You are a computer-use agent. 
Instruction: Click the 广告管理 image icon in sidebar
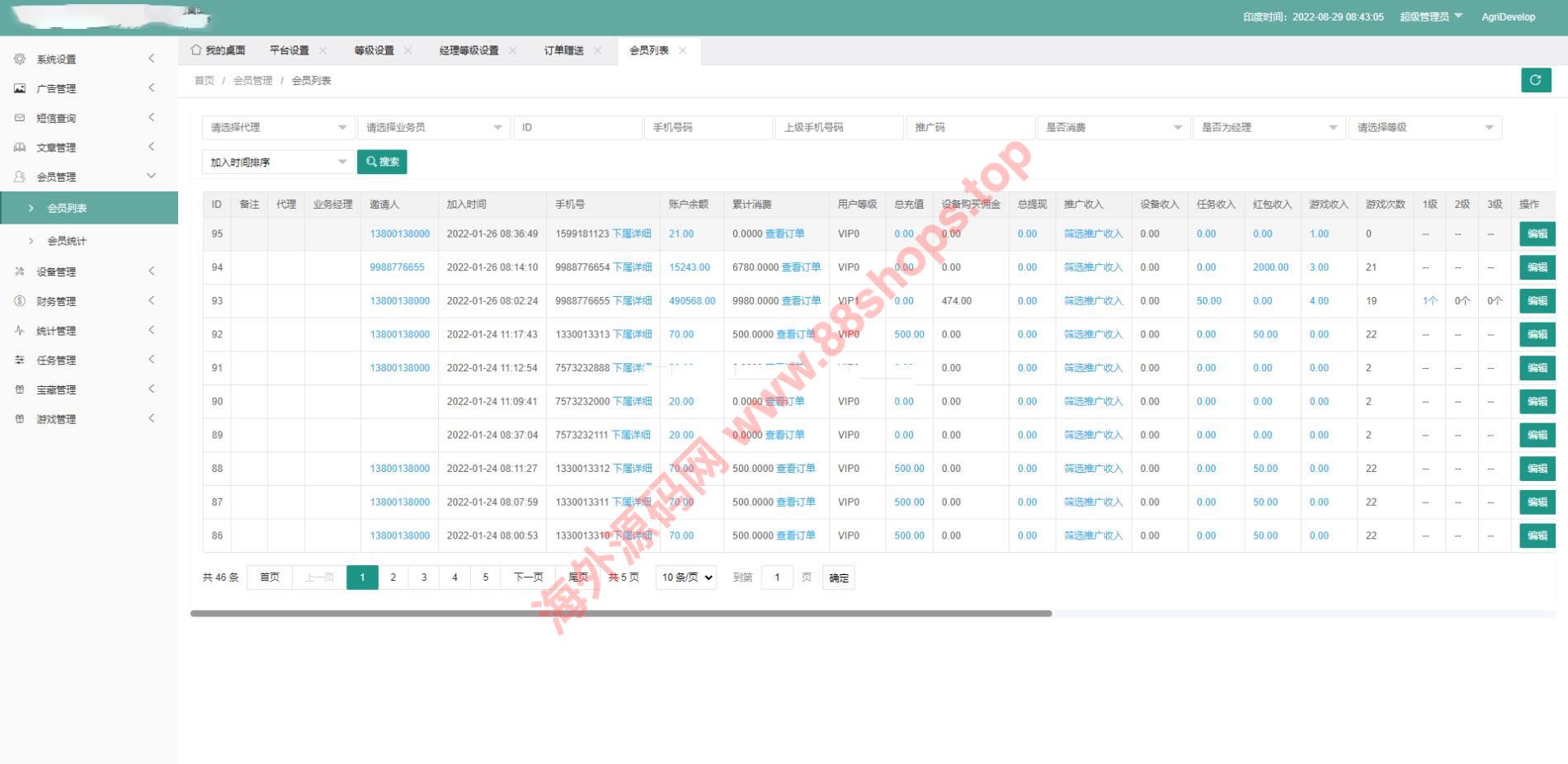pos(20,88)
